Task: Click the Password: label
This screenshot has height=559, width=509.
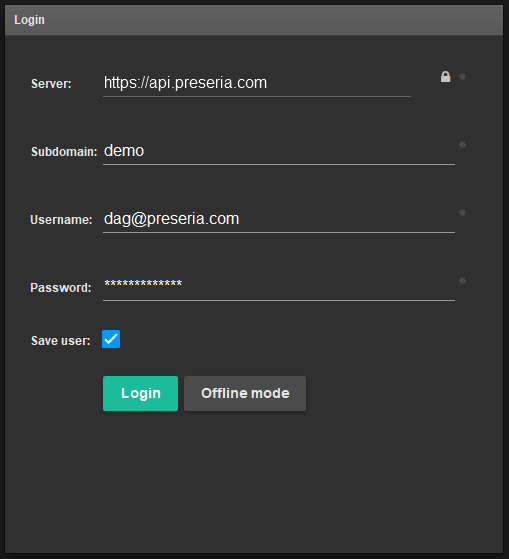Action: [x=61, y=288]
